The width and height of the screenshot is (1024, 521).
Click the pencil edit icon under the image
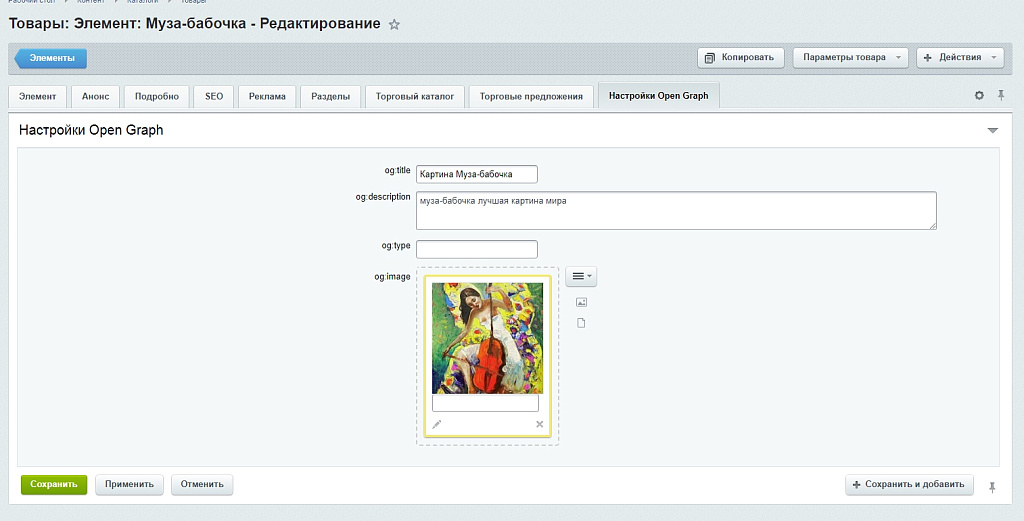(x=437, y=424)
